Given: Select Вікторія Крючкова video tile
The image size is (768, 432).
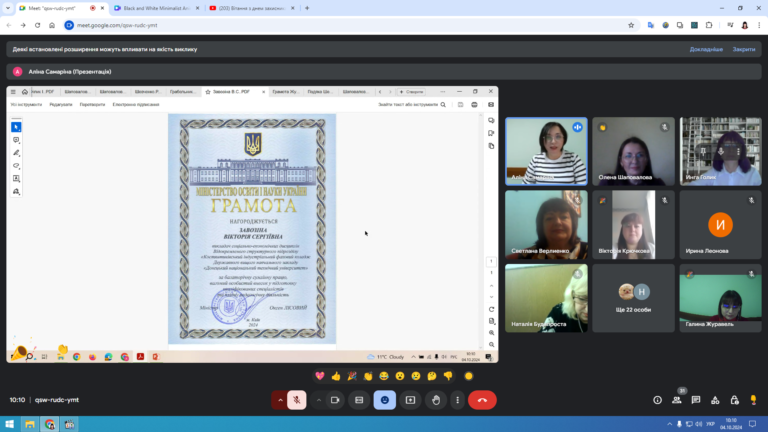Looking at the screenshot, I should coord(633,225).
